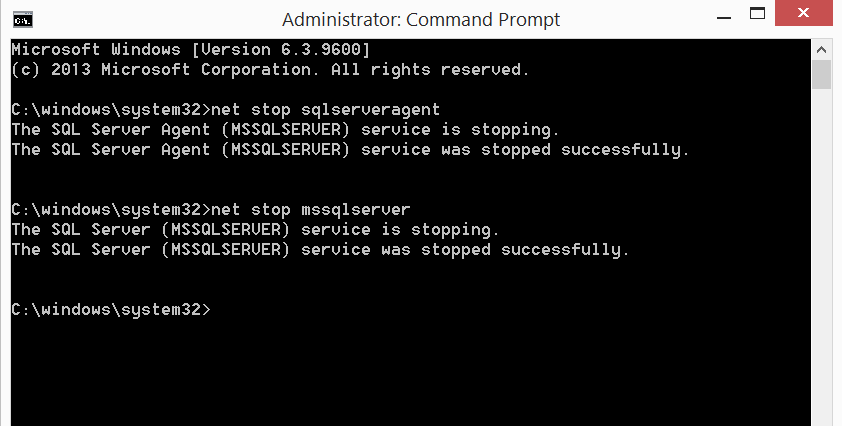Click the 'Microsoft Windows [Version 6.3.9600]' line
This screenshot has height=426, width=842.
point(191,50)
